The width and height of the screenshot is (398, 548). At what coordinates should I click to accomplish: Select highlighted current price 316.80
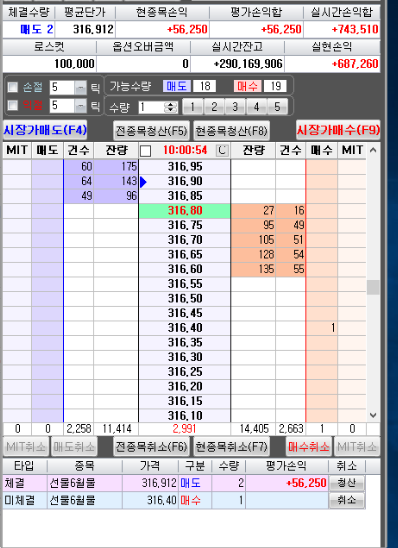pos(184,211)
